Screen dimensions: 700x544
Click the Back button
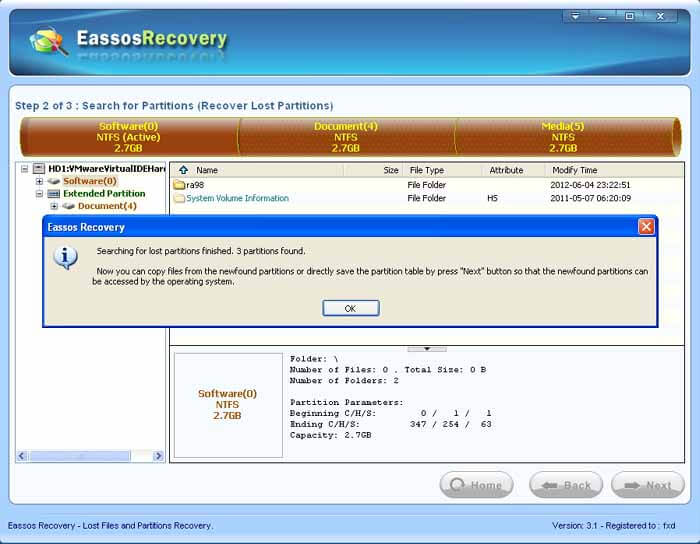566,485
